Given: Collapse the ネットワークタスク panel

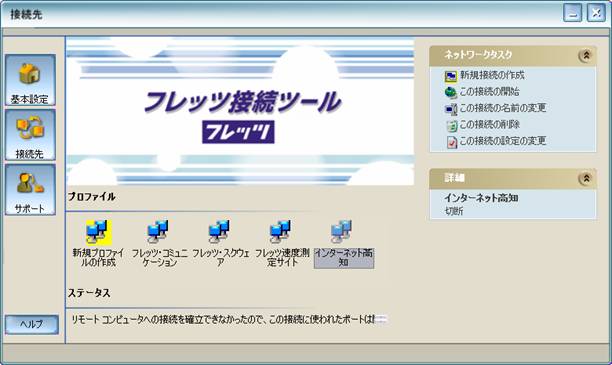Looking at the screenshot, I should coord(585,55).
